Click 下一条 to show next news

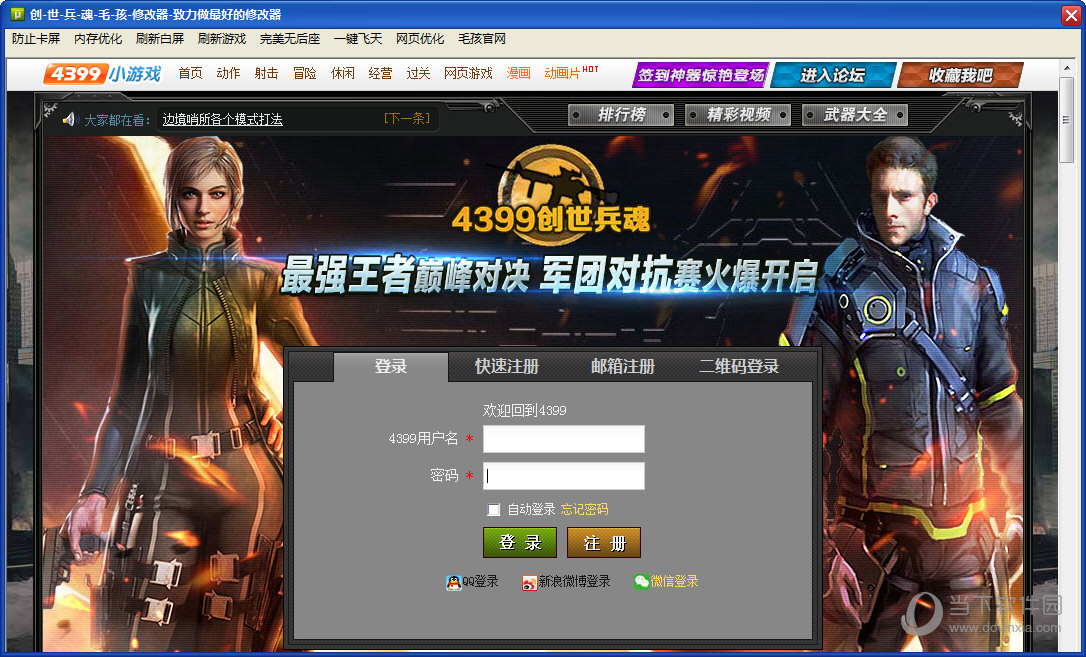[407, 119]
